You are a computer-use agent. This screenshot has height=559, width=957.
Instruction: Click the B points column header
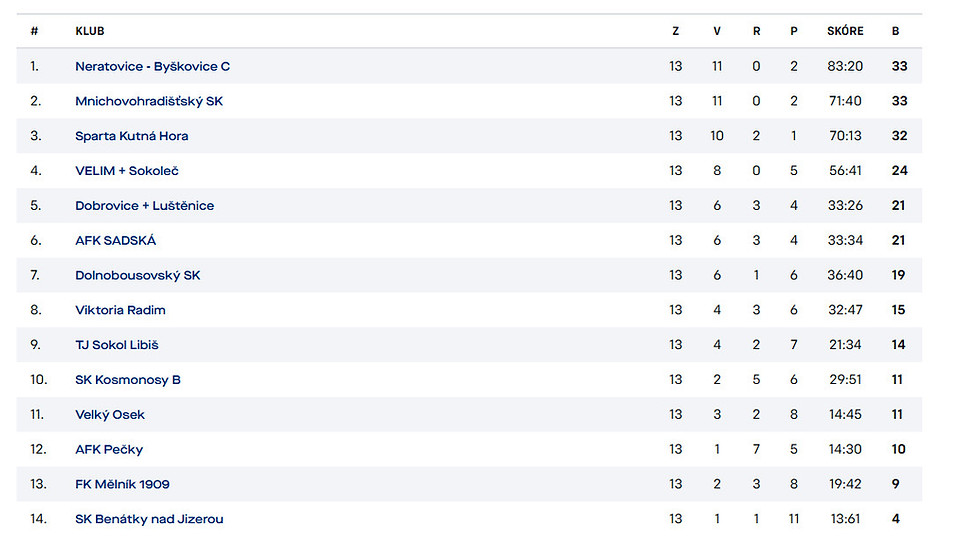896,31
